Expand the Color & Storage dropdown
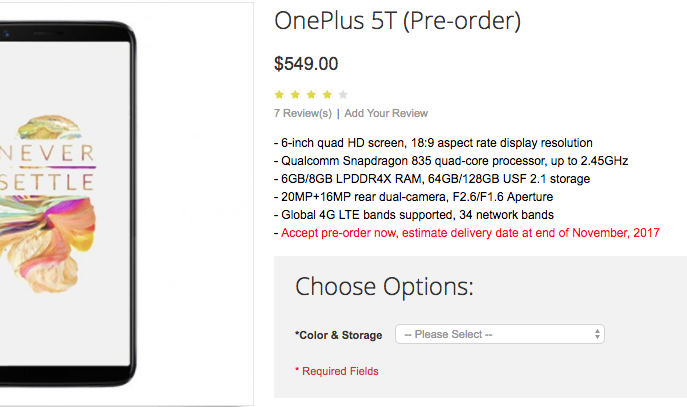 tap(500, 334)
